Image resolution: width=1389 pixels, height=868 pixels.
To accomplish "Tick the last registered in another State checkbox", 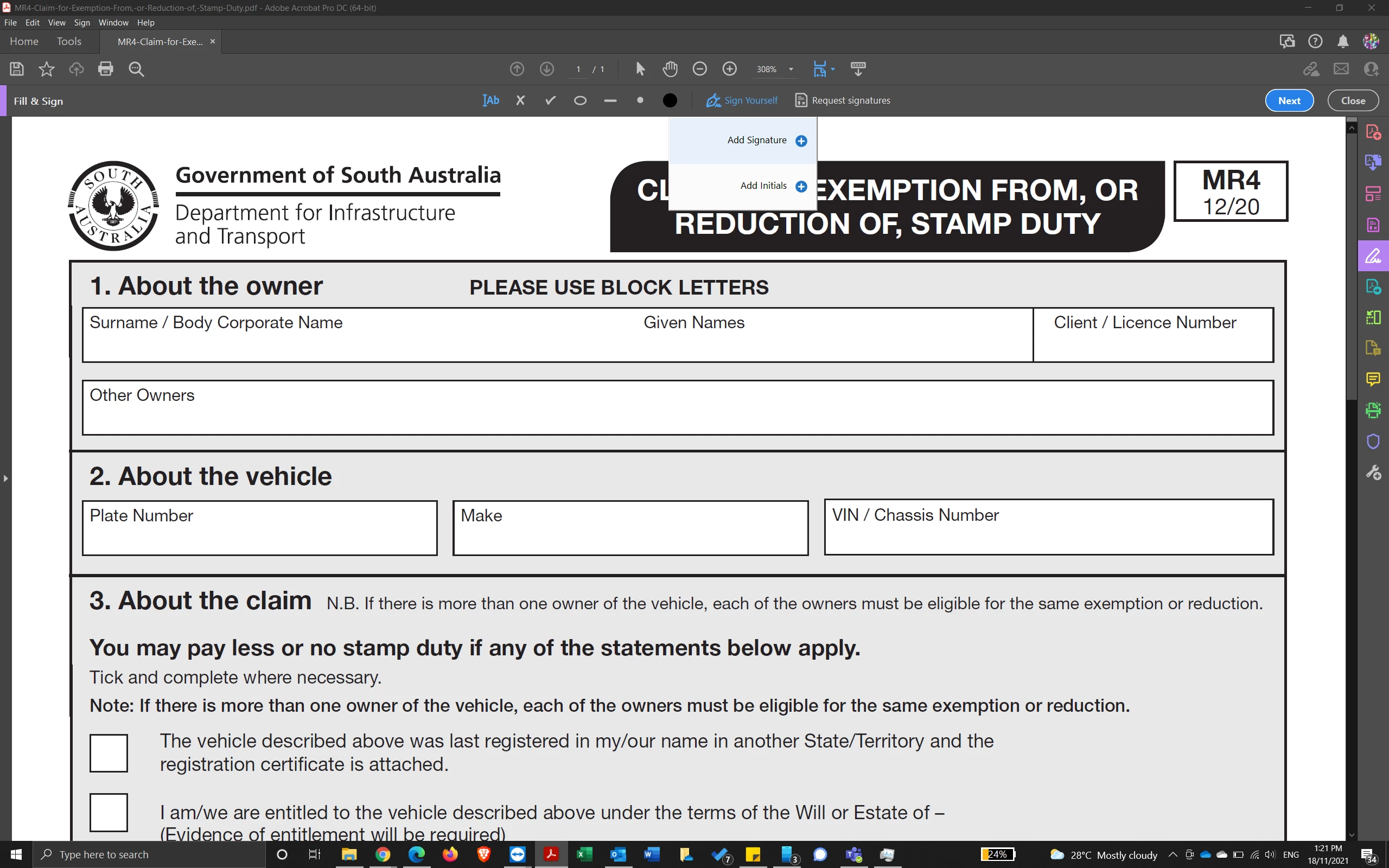I will point(109,752).
